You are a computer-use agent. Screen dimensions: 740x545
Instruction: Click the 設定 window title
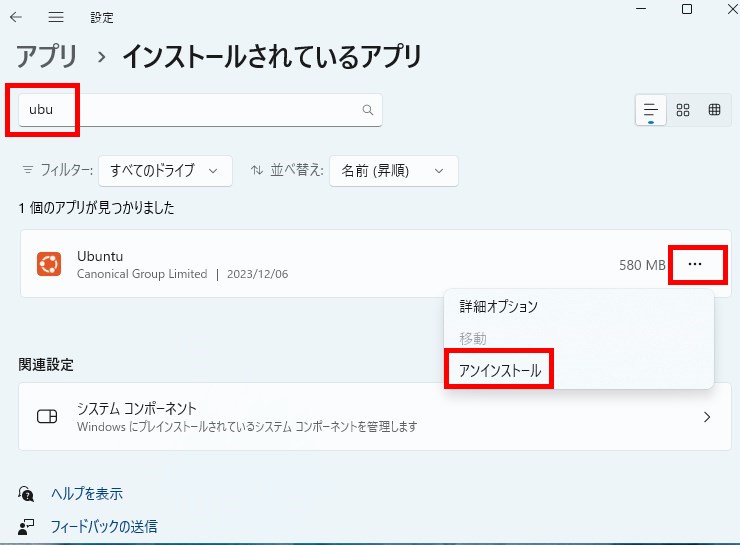pyautogui.click(x=102, y=17)
